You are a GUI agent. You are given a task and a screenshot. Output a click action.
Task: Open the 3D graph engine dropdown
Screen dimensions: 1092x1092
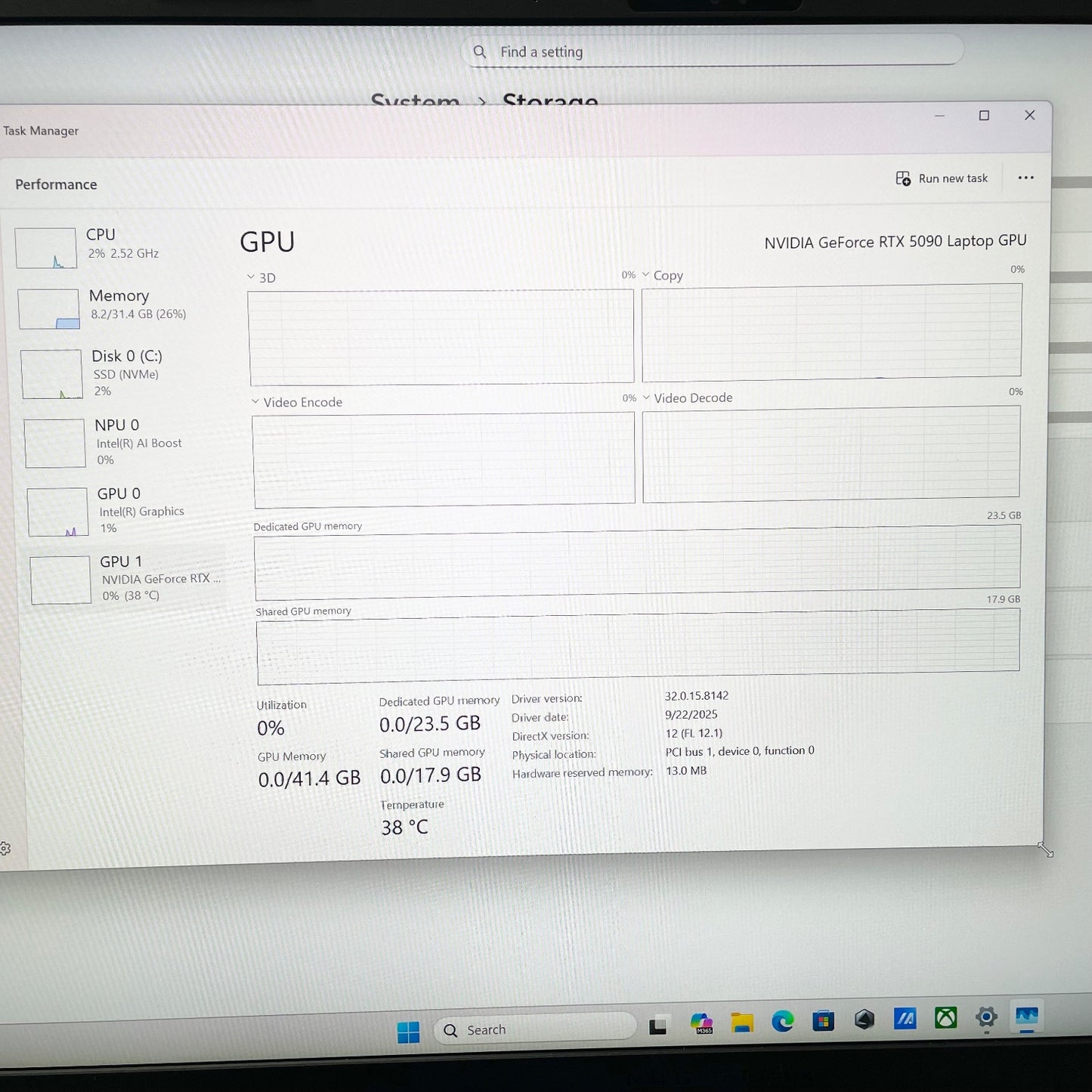(x=261, y=277)
